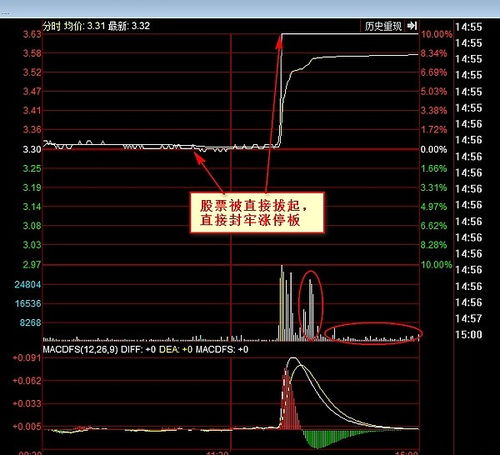Select the +0.033 MACD axis label
Screen dimensions: 500x455
(27, 404)
